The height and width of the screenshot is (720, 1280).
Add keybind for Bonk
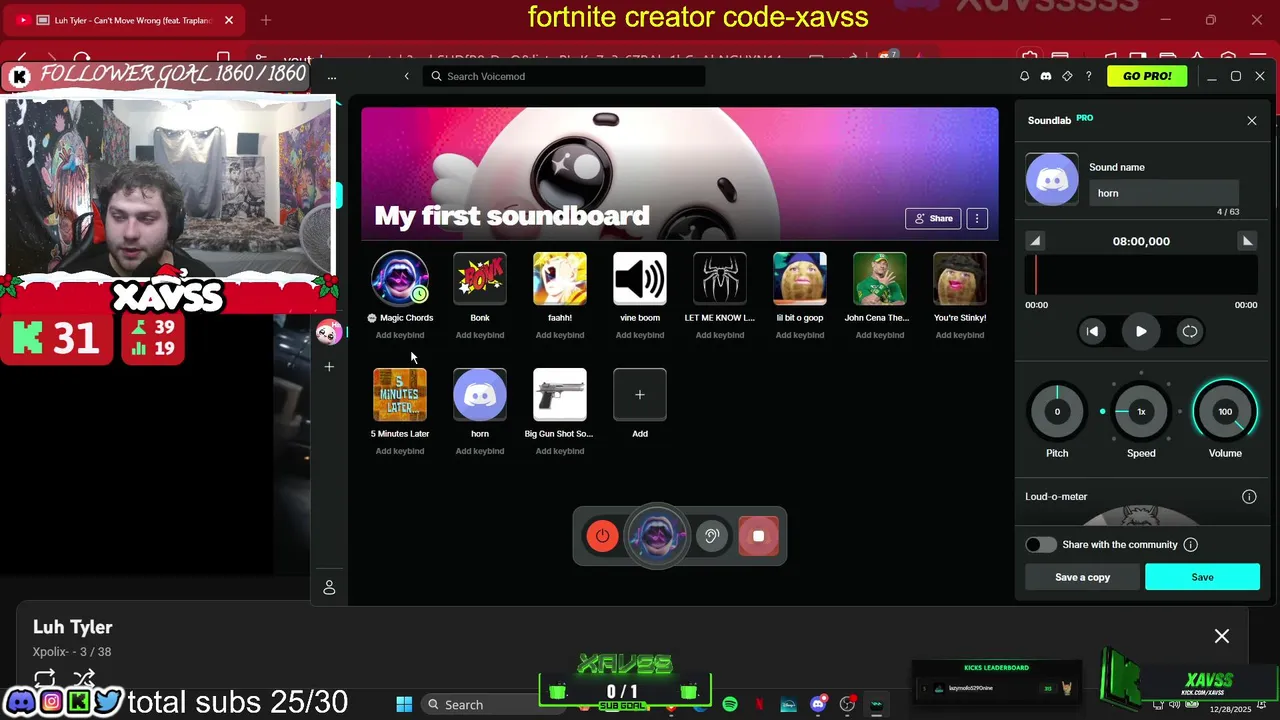(480, 335)
